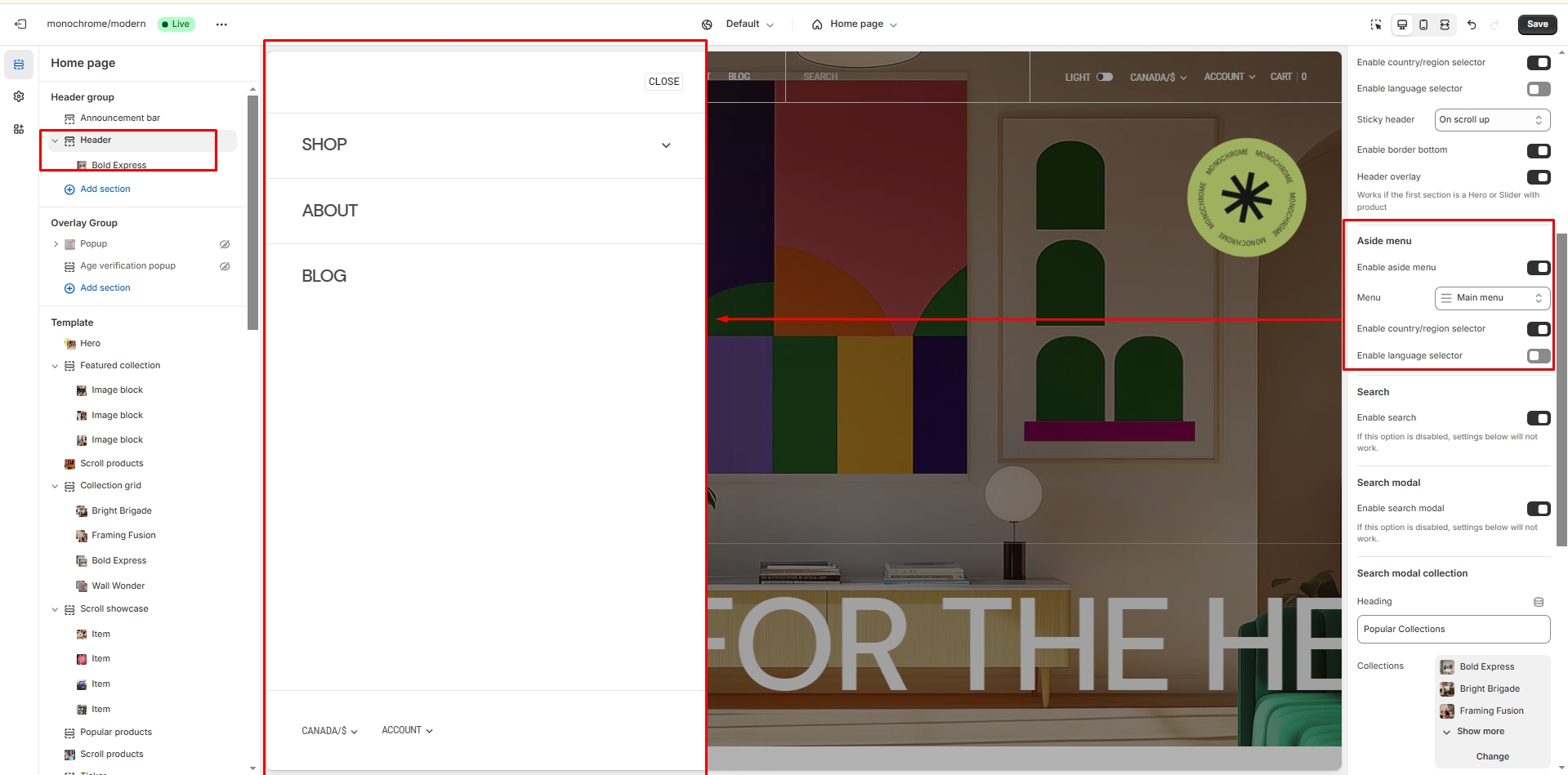The width and height of the screenshot is (1568, 775).
Task: Click BLOG in the aside menu
Action: click(x=324, y=276)
